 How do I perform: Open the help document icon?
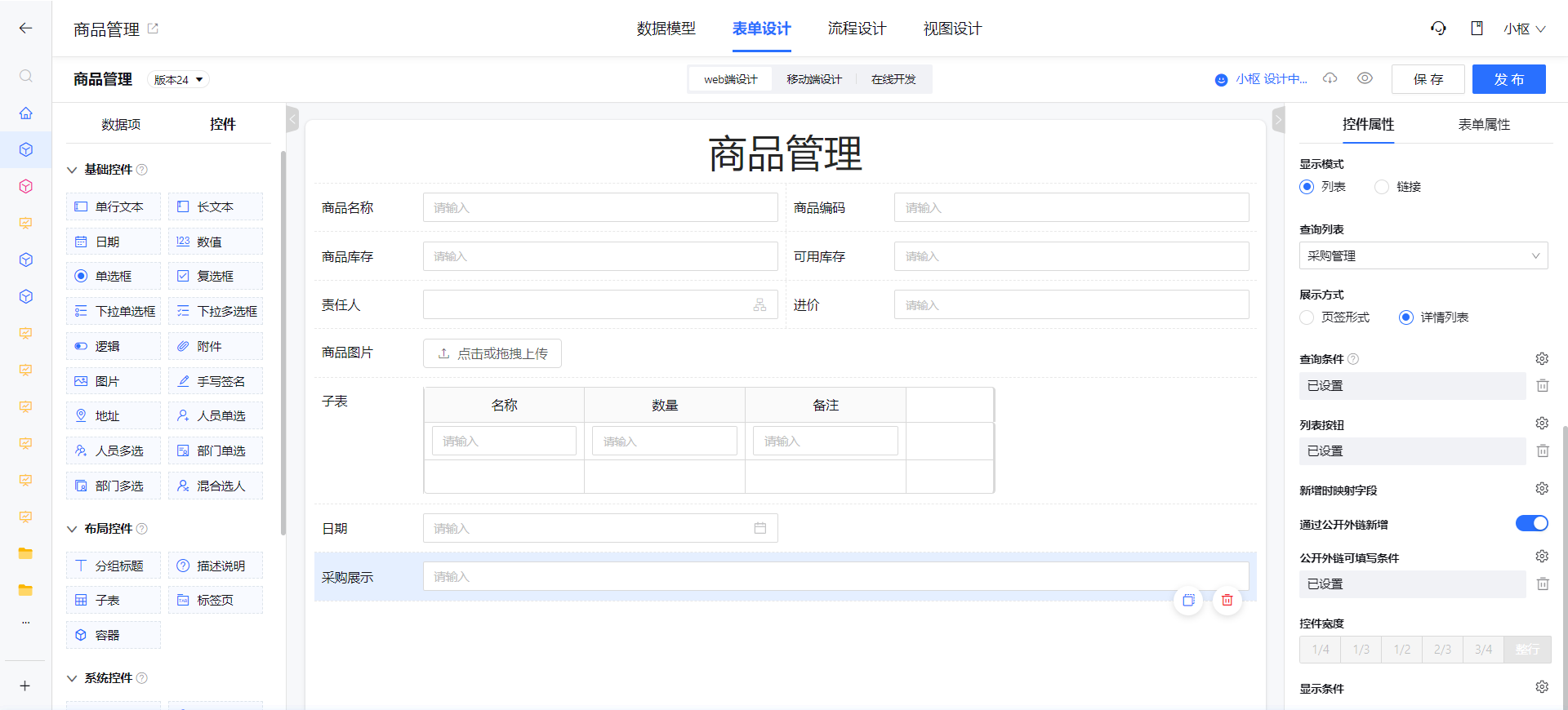tap(1477, 29)
